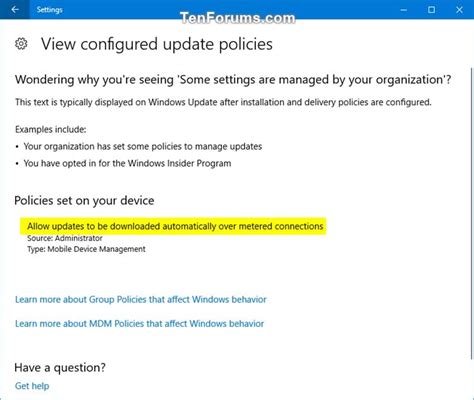Click the View configured update policies heading
Screen dimensions: 474x400
[157, 44]
